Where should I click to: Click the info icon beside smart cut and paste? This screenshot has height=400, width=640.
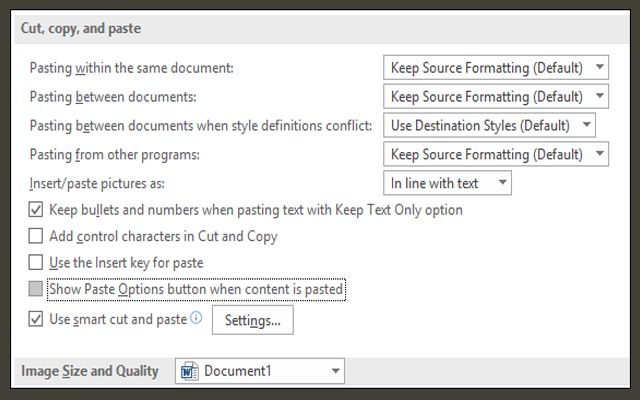coord(196,319)
